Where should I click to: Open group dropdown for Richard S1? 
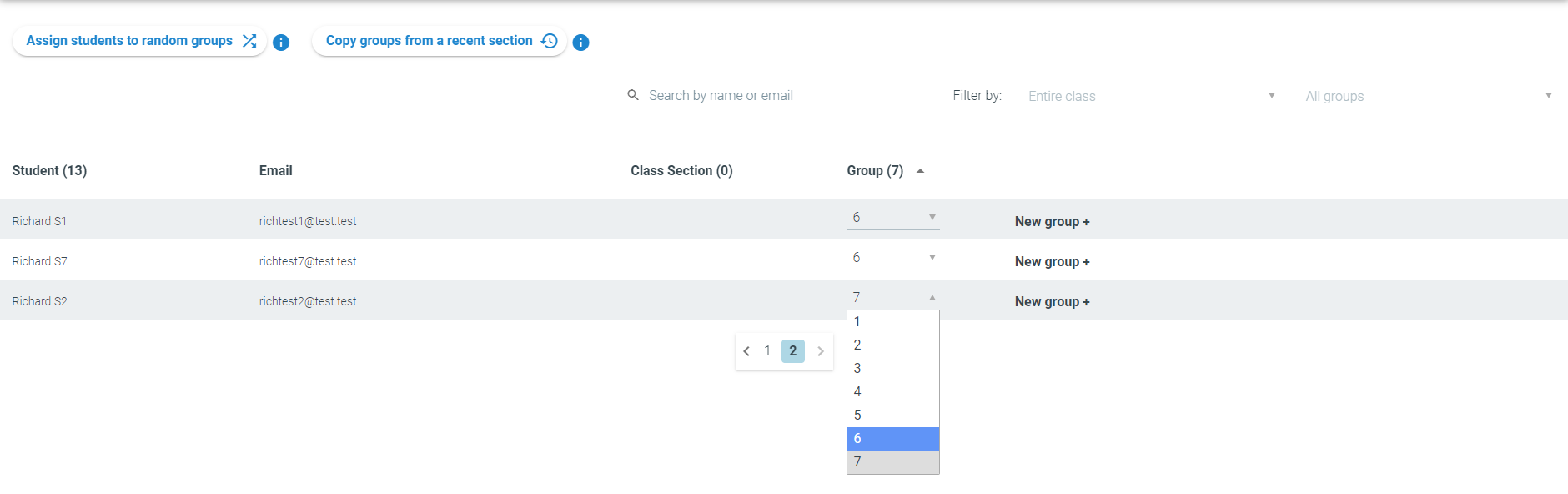pos(893,218)
